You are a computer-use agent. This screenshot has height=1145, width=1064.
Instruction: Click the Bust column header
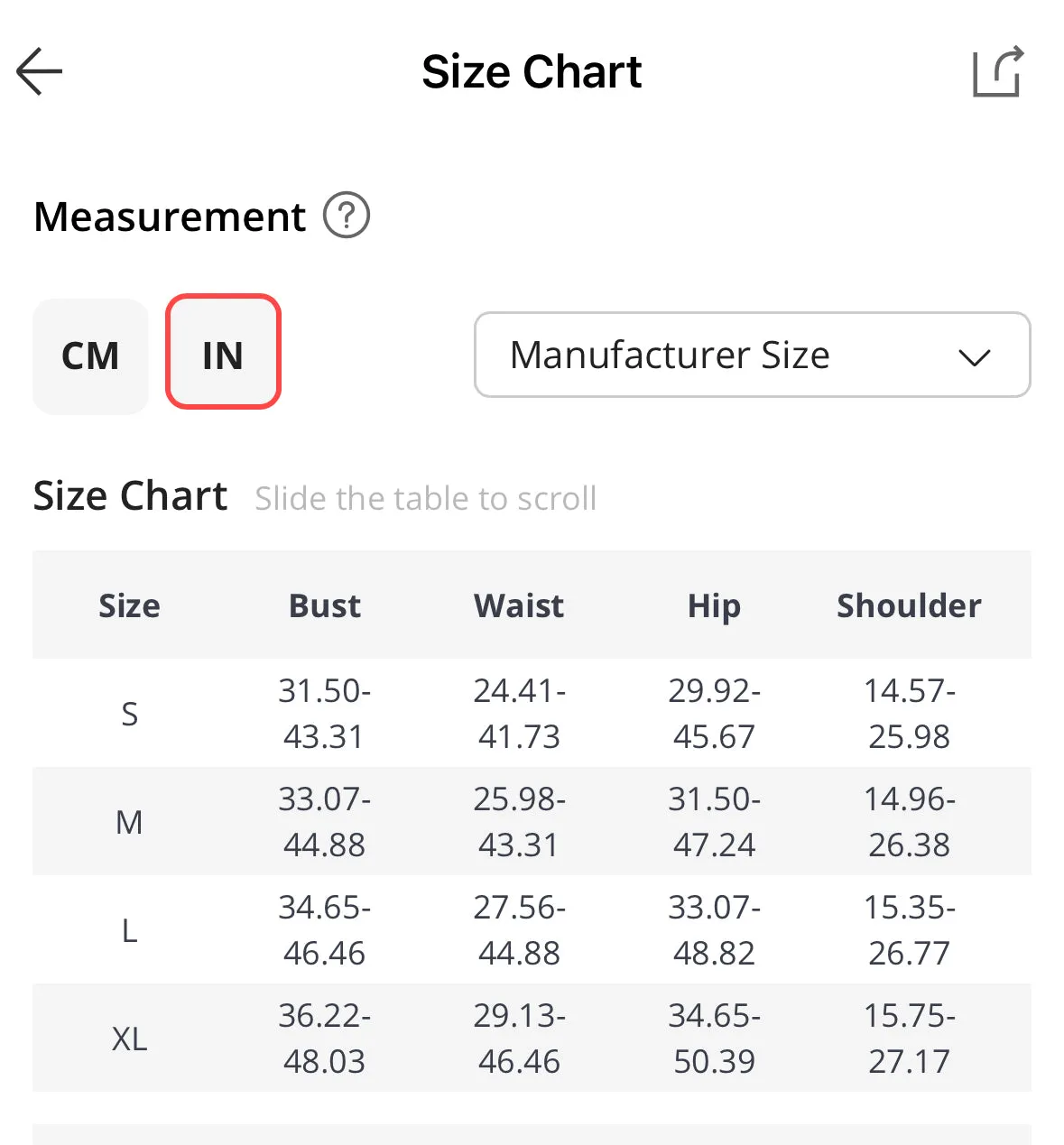pyautogui.click(x=325, y=605)
